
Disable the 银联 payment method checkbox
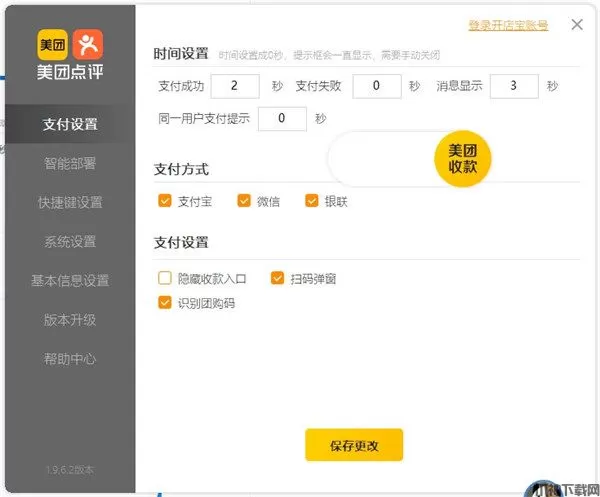[311, 200]
